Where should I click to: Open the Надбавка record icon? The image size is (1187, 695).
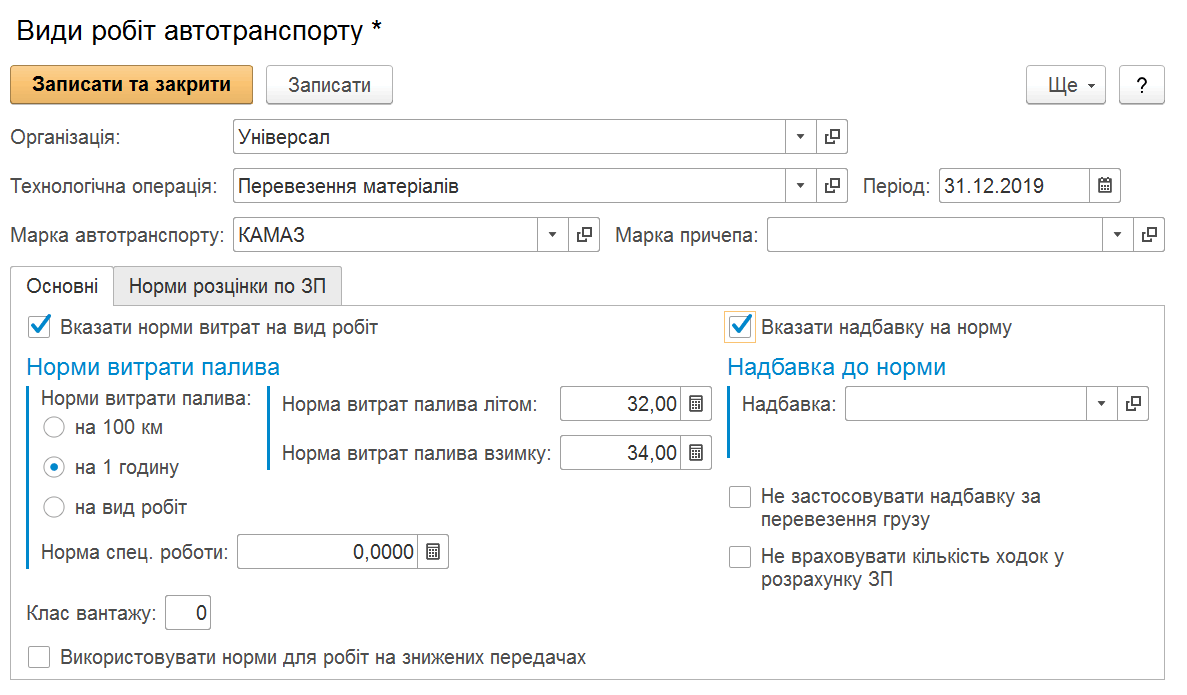click(1132, 404)
